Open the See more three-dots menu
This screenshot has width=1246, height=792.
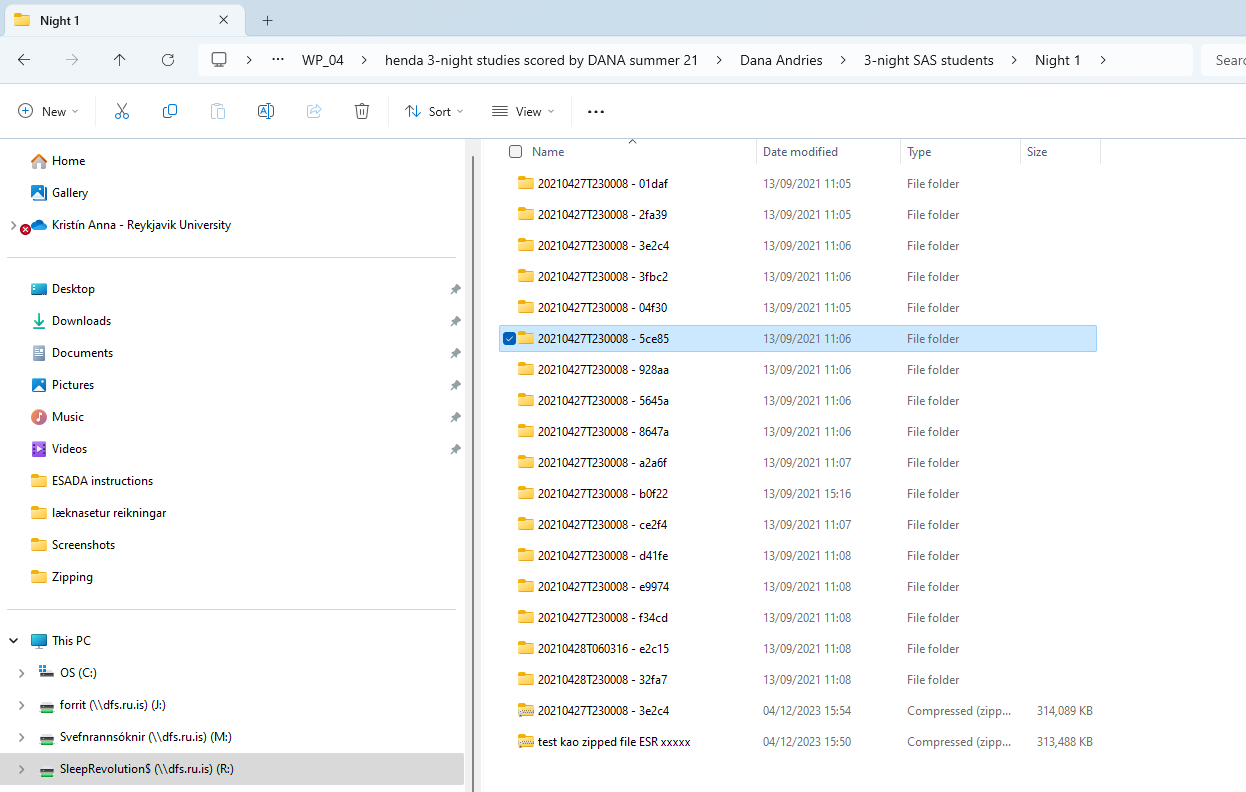[x=596, y=112]
